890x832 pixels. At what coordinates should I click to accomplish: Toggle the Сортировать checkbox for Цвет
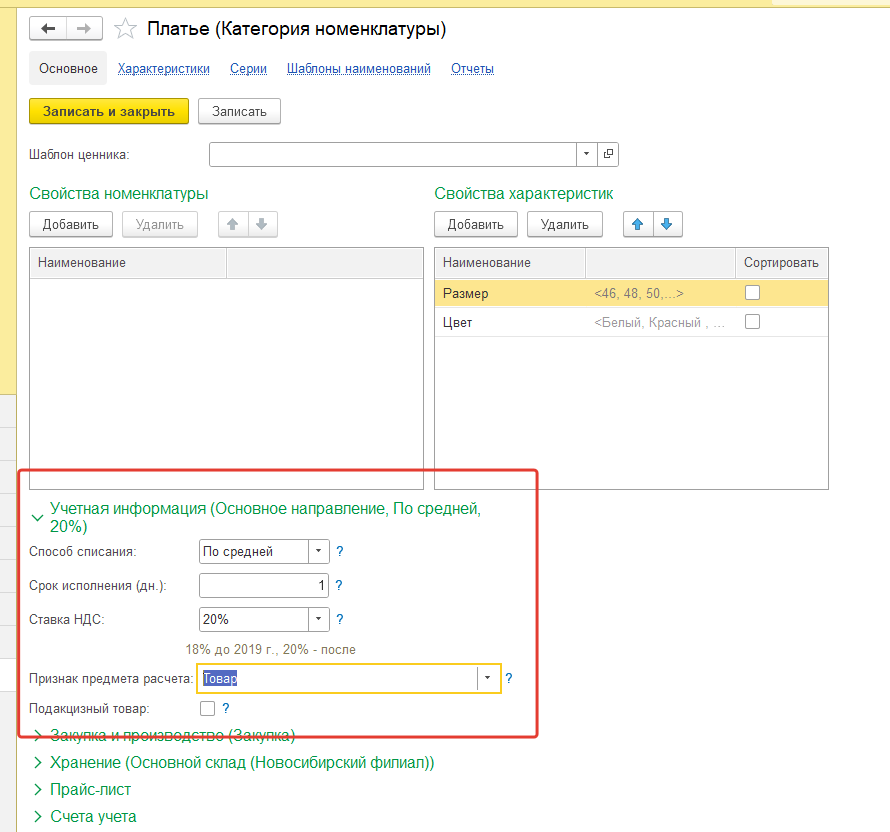pyautogui.click(x=752, y=322)
